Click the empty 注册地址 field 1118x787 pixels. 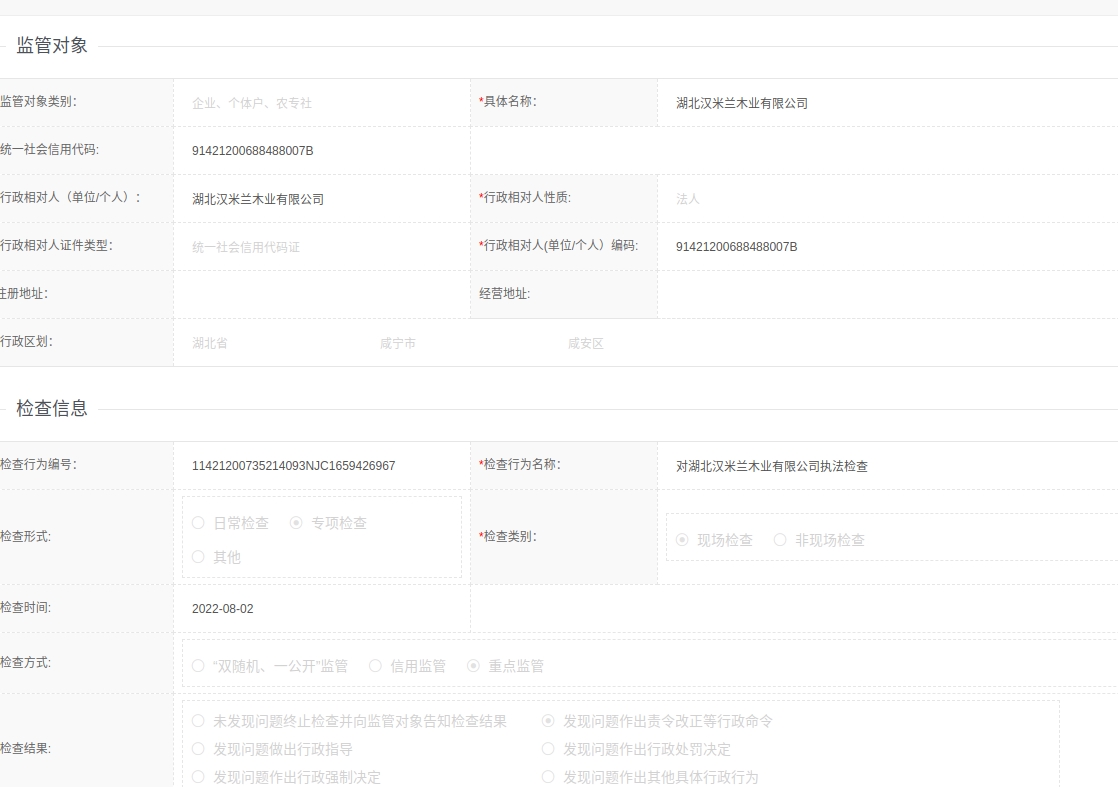click(x=322, y=294)
